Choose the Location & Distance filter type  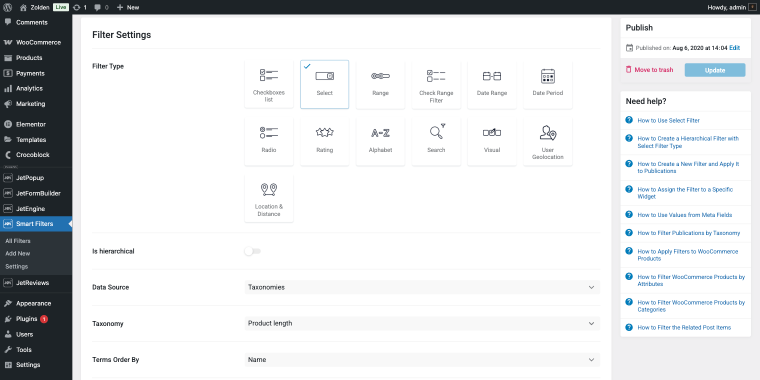pyautogui.click(x=269, y=198)
